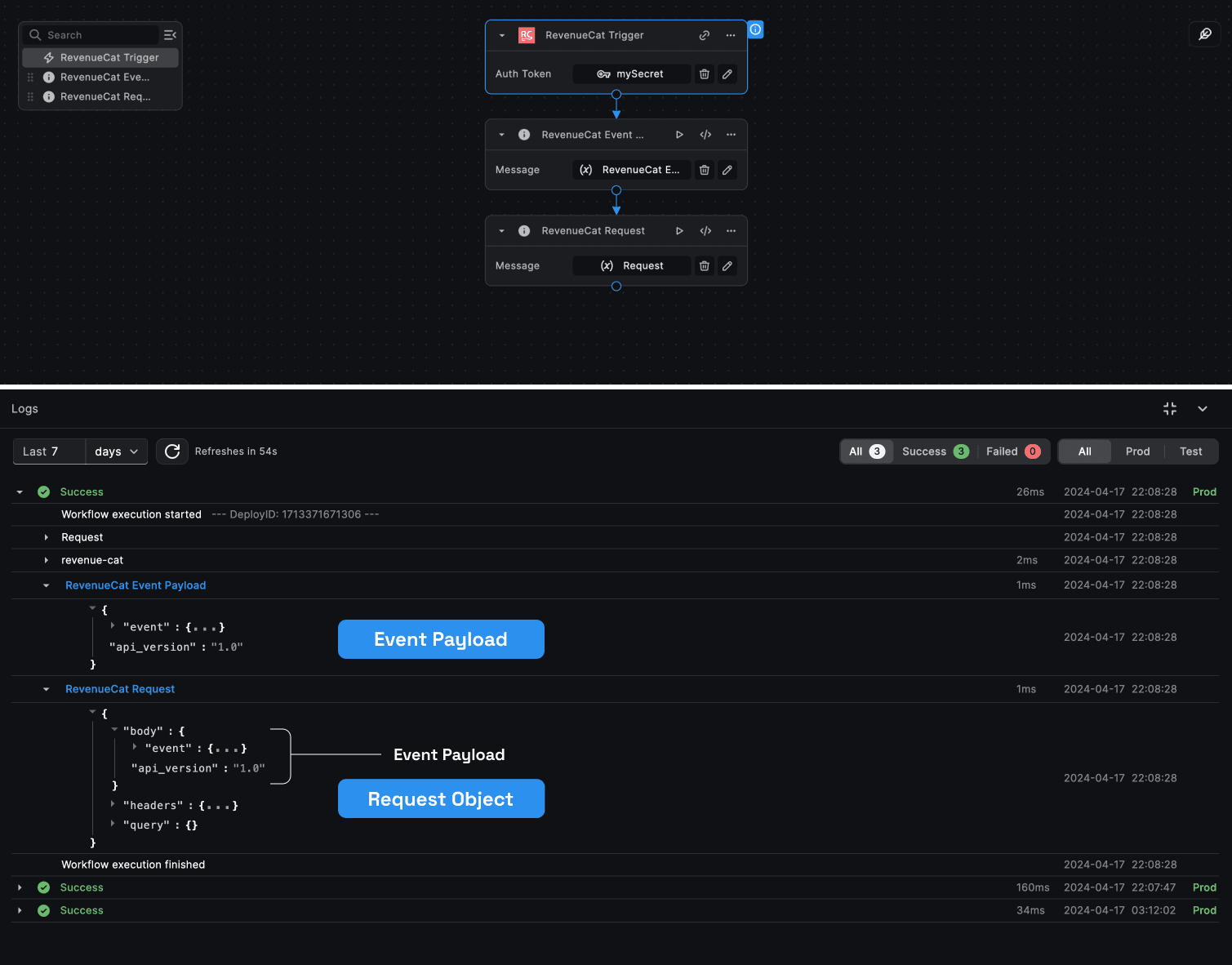Viewport: 1232px width, 965px height.
Task: Edit the Auth Token value
Action: (727, 74)
